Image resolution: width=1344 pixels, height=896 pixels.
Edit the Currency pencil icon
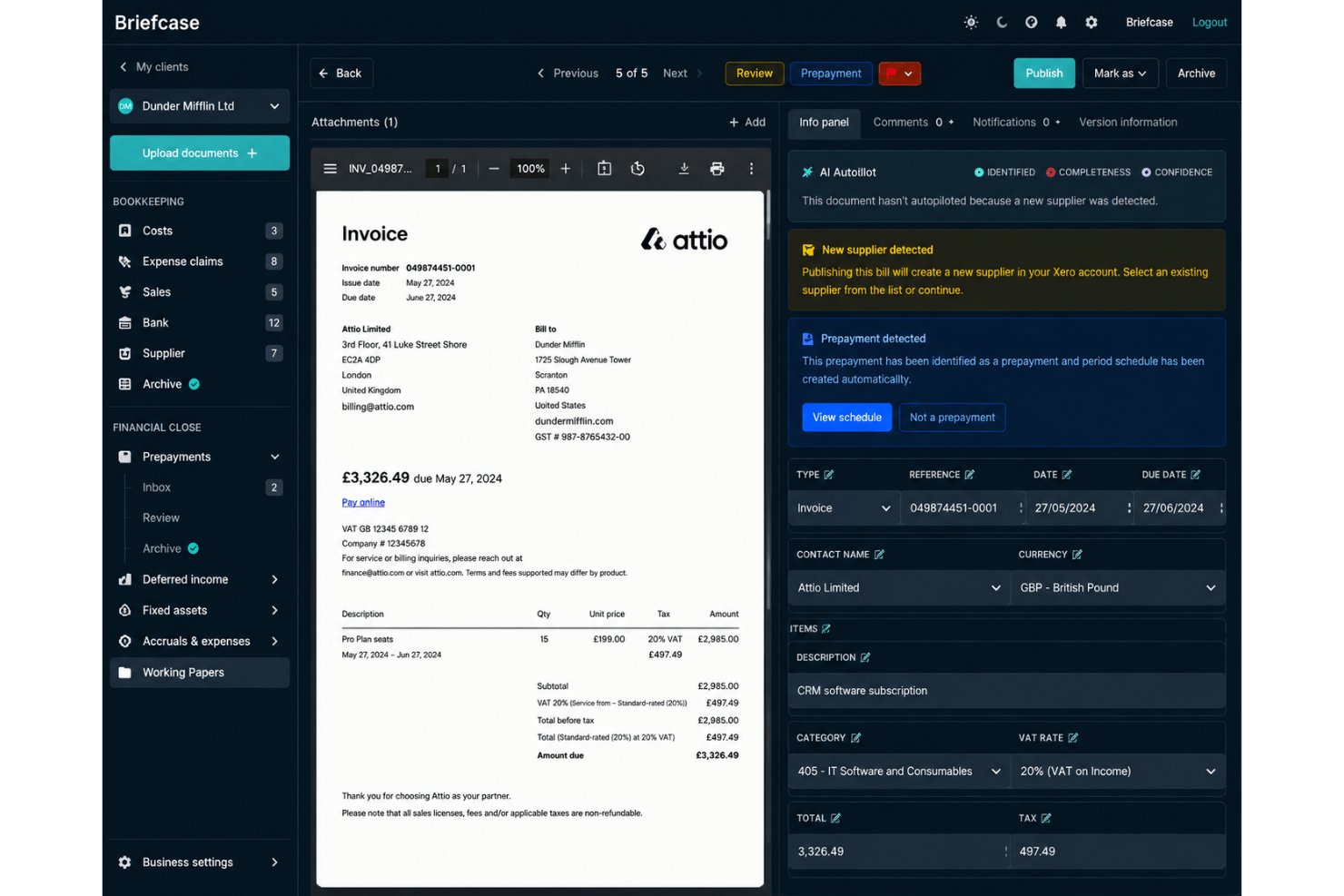[x=1077, y=555]
